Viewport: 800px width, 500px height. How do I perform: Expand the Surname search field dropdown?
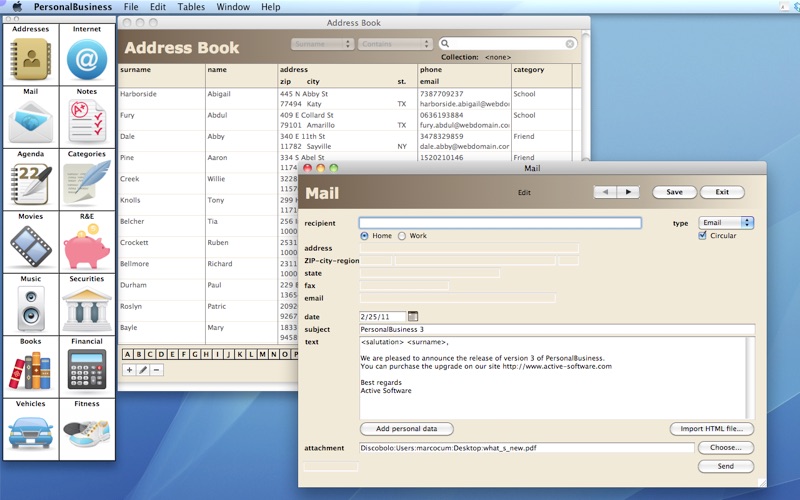[322, 44]
